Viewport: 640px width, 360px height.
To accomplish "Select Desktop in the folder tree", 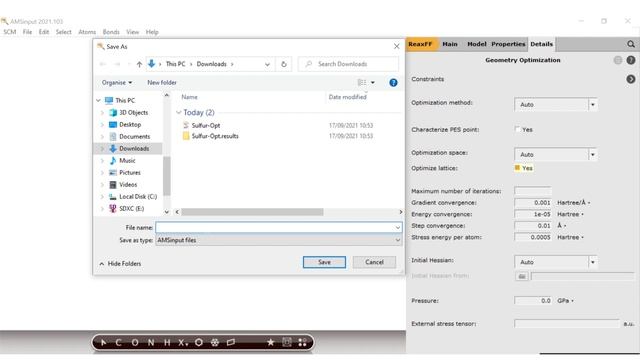I will [130, 124].
